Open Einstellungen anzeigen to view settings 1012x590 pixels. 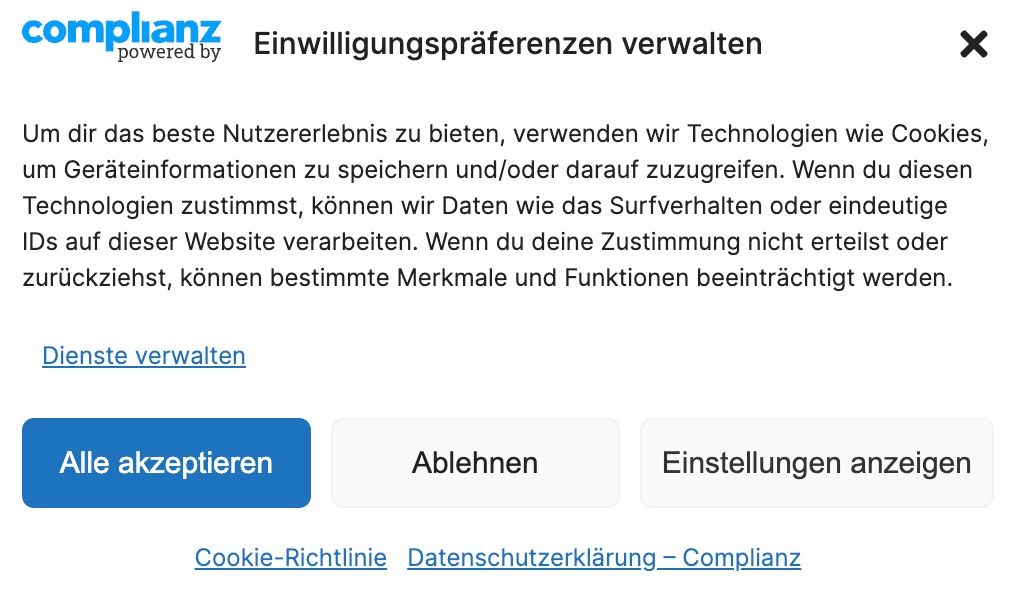(x=816, y=463)
